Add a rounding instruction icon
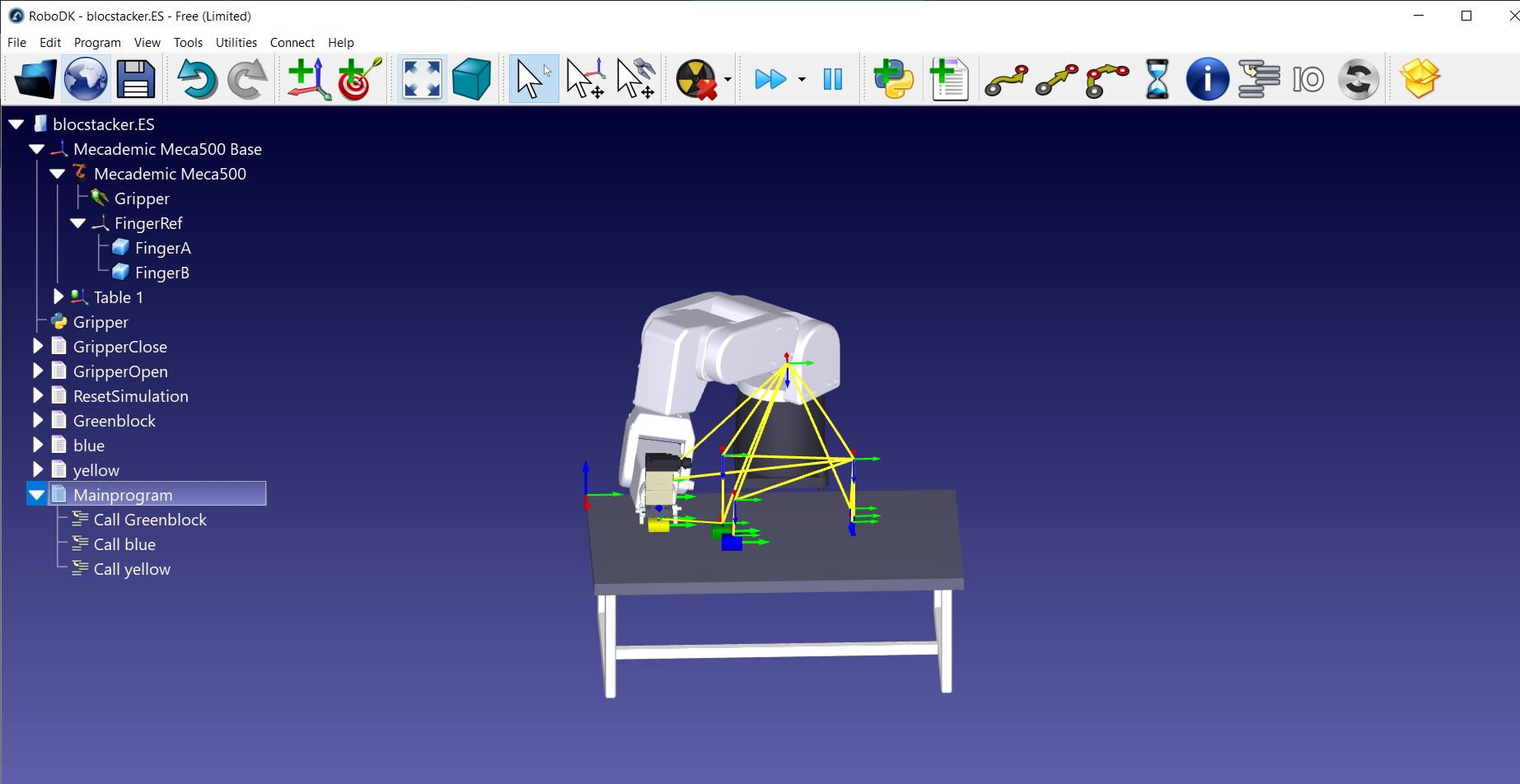 [1359, 79]
